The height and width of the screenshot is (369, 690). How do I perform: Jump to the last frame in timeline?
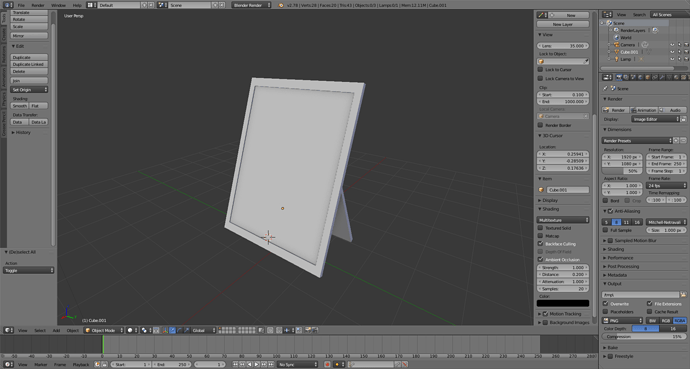click(271, 365)
